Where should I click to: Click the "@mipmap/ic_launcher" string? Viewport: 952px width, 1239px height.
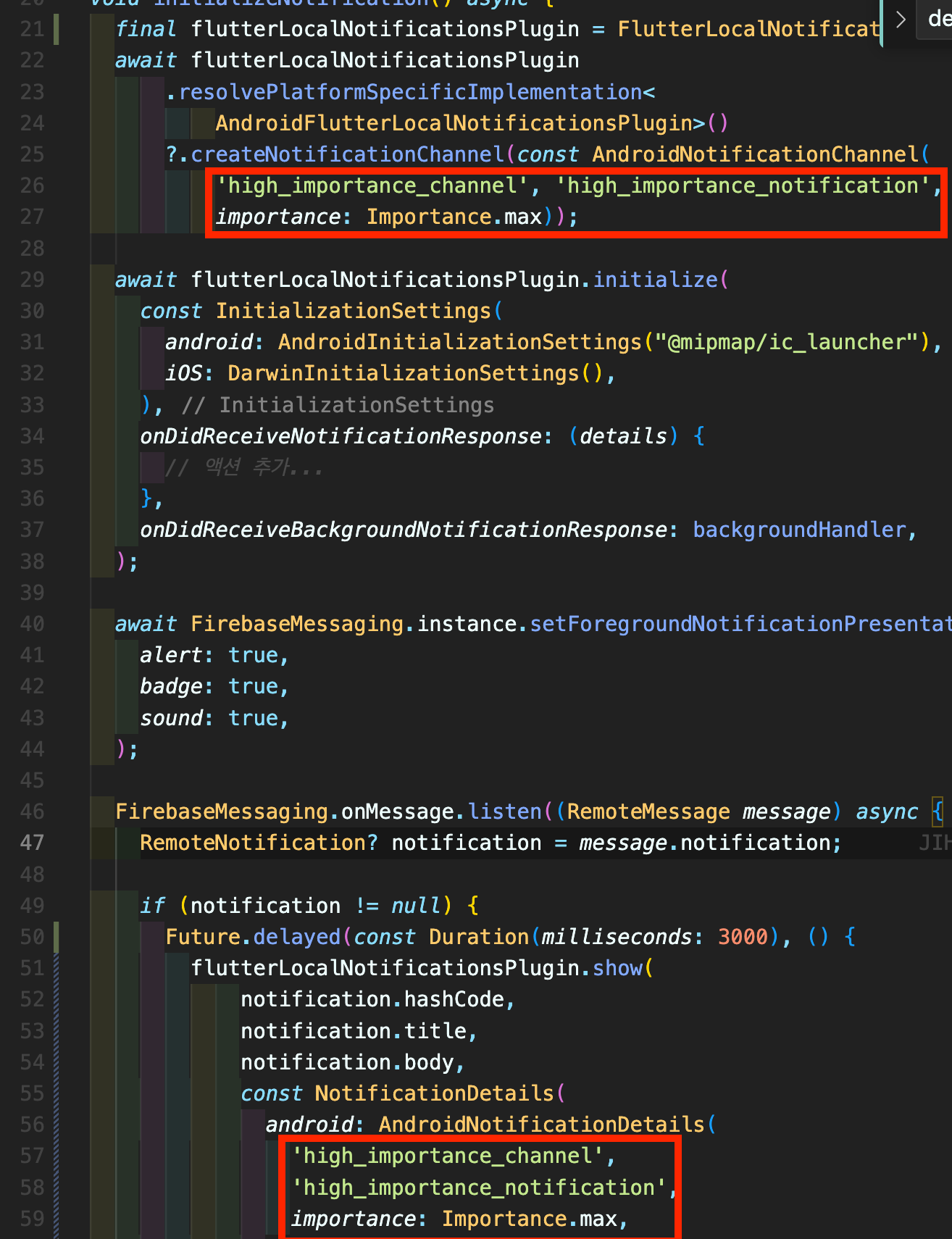[x=787, y=342]
